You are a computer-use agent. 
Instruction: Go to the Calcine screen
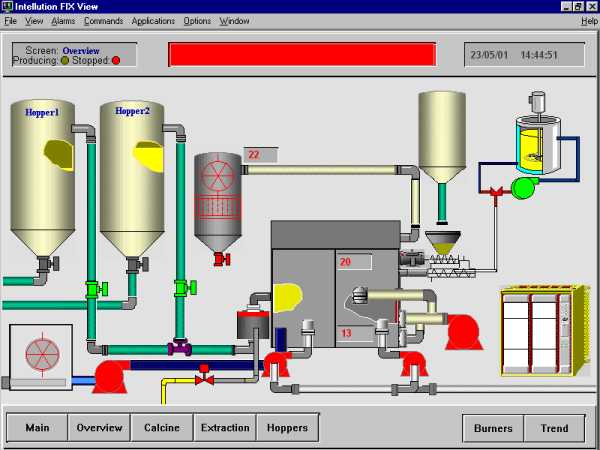click(162, 428)
